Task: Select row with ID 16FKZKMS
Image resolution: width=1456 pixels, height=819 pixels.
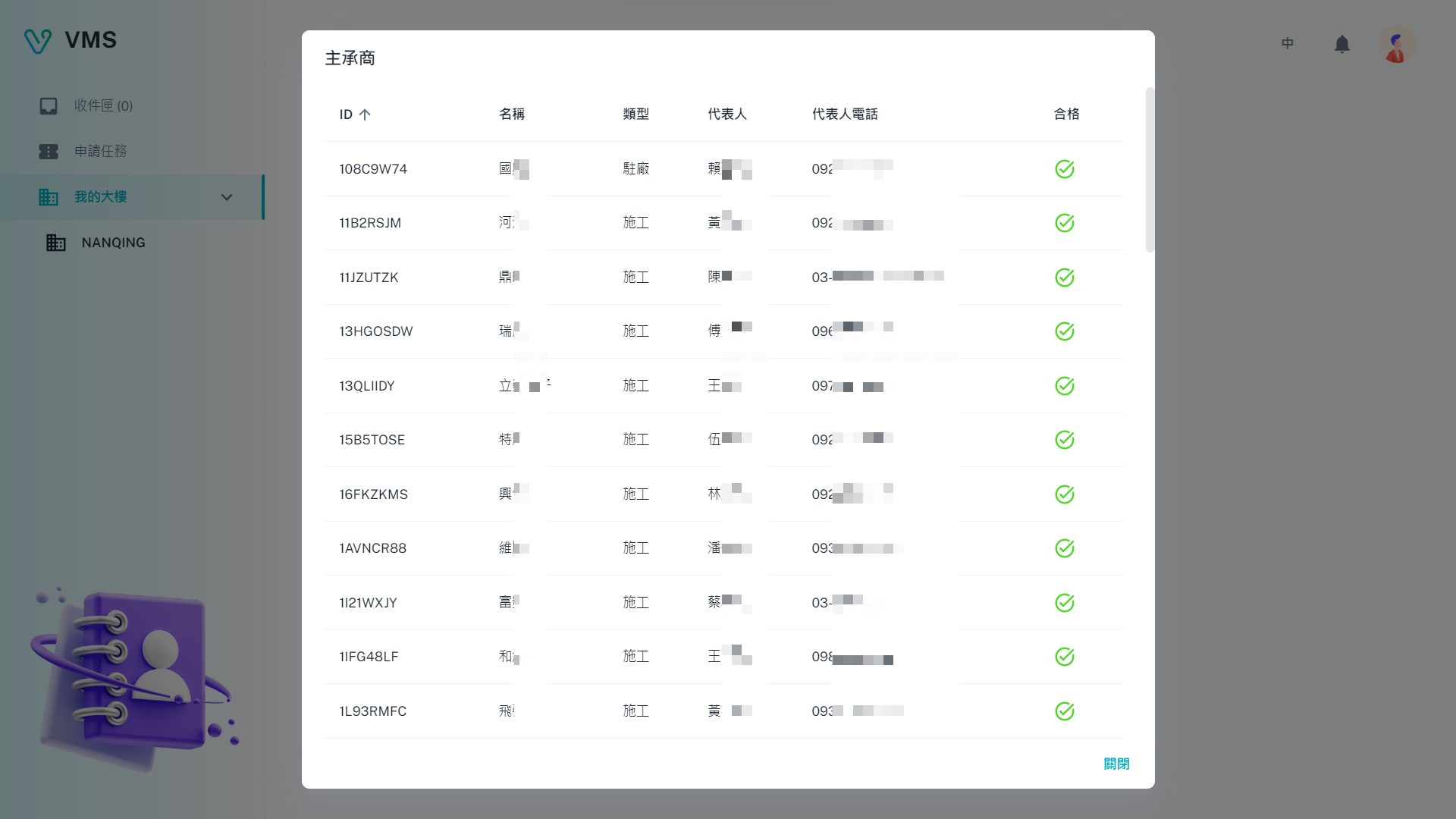Action: [x=373, y=494]
